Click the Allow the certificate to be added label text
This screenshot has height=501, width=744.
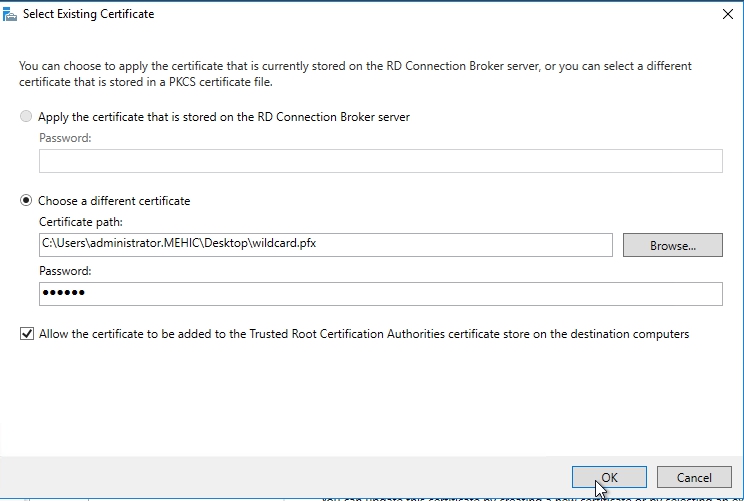click(363, 334)
